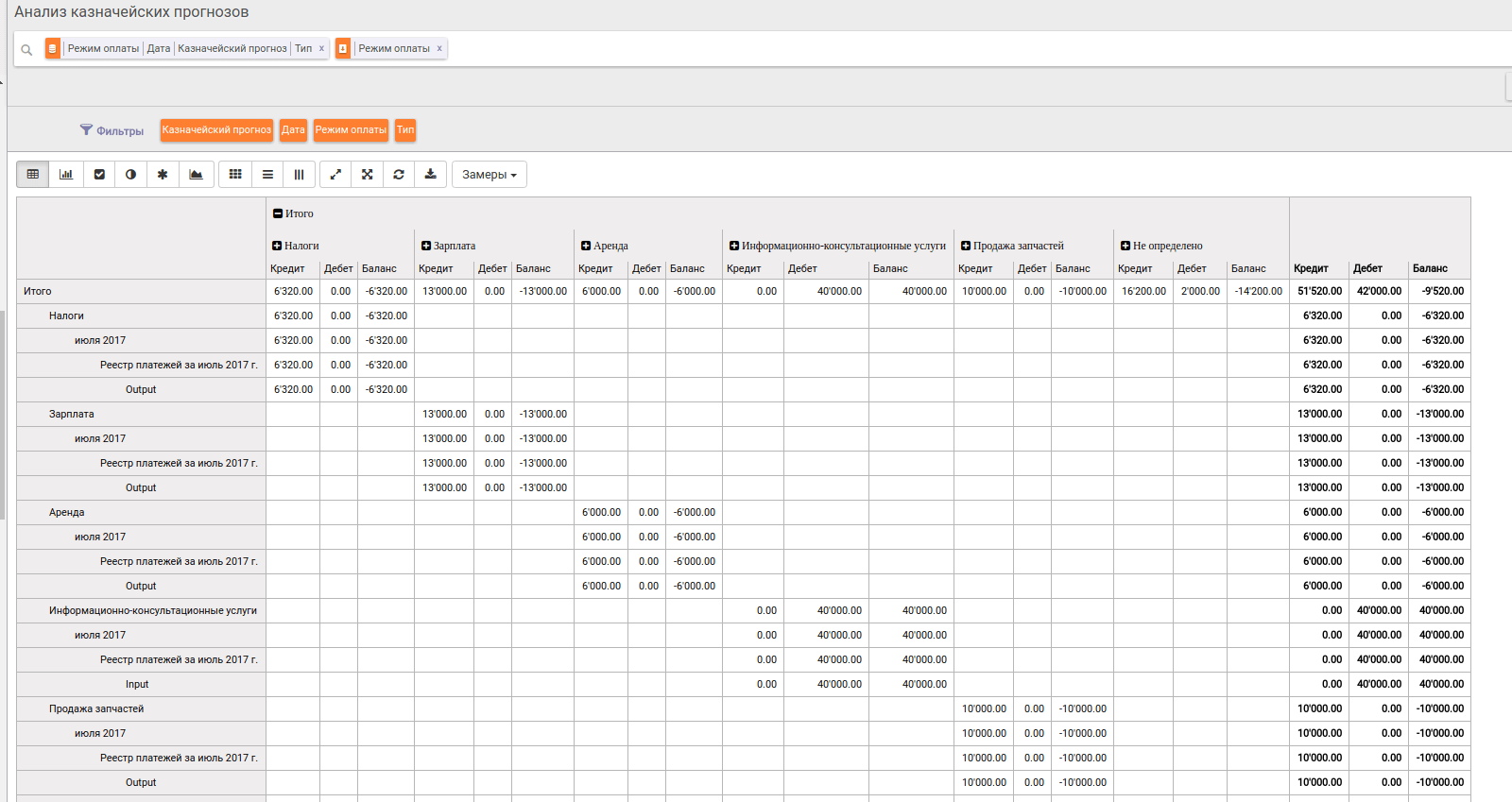This screenshot has height=802, width=1512.
Task: Reload data with the refresh icon
Action: click(x=399, y=174)
